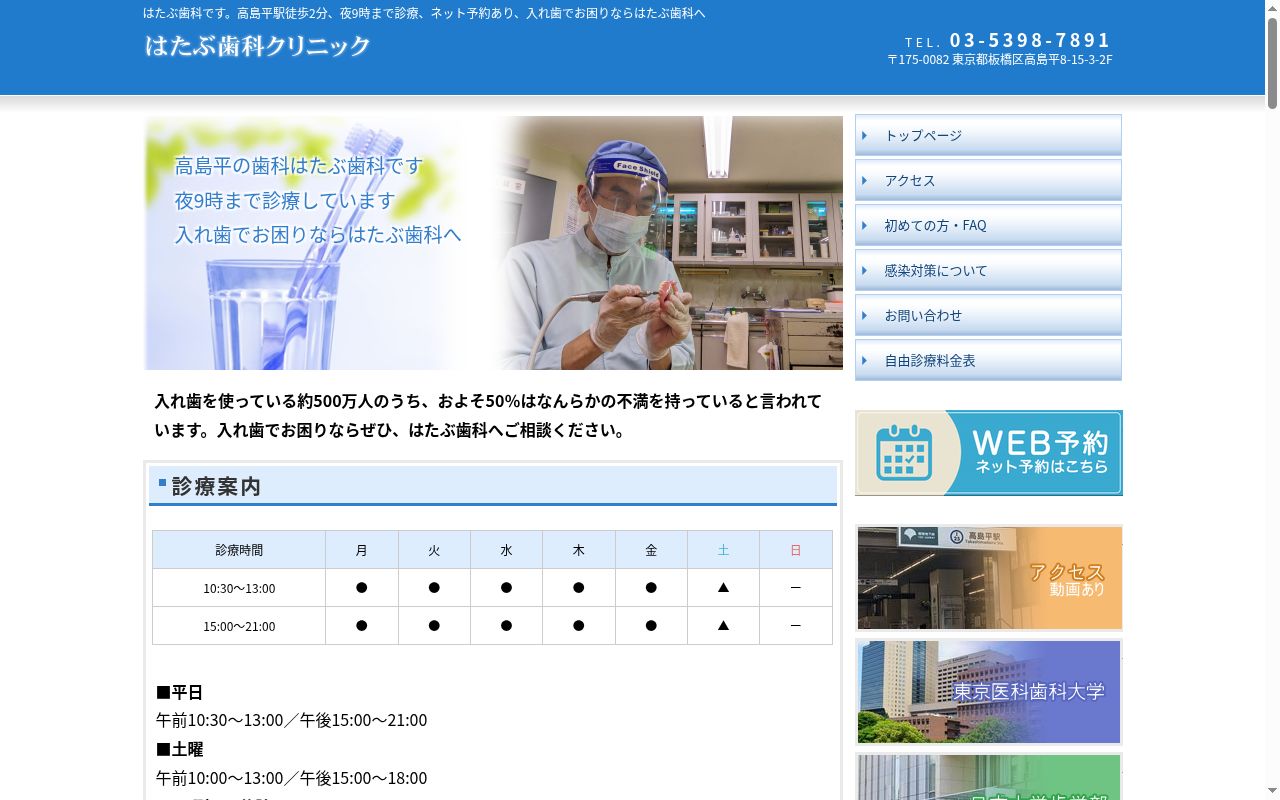Click the WEB予約 reservation banner text
Screen dimensions: 1280x800
tap(1040, 452)
